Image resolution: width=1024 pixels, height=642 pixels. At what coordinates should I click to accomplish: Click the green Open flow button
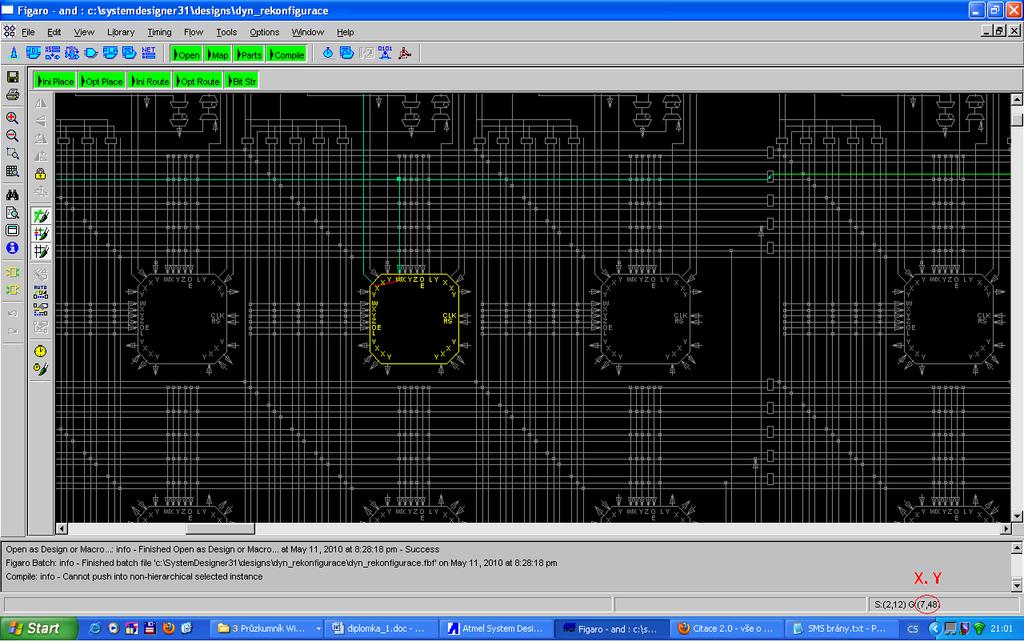[x=186, y=54]
